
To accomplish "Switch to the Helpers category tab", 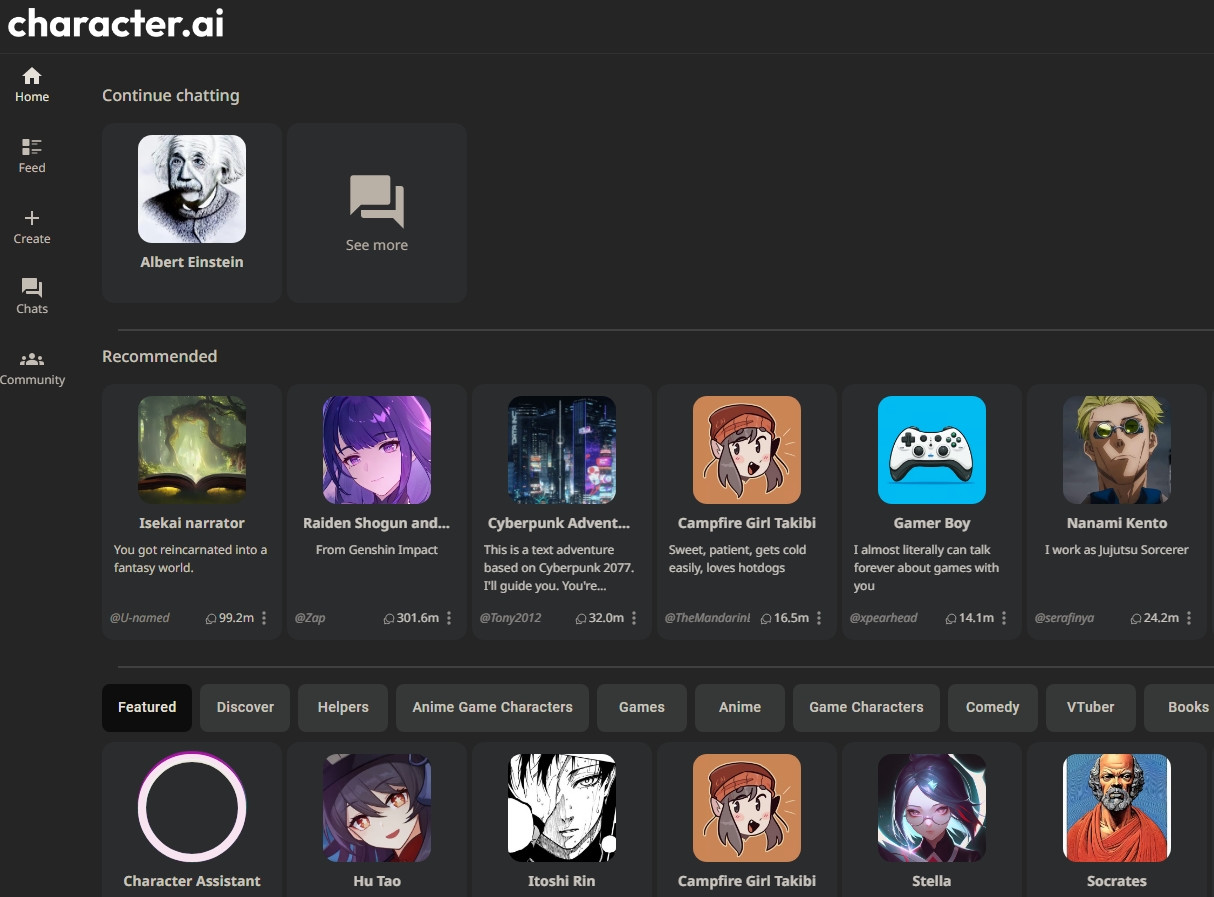I will (343, 707).
